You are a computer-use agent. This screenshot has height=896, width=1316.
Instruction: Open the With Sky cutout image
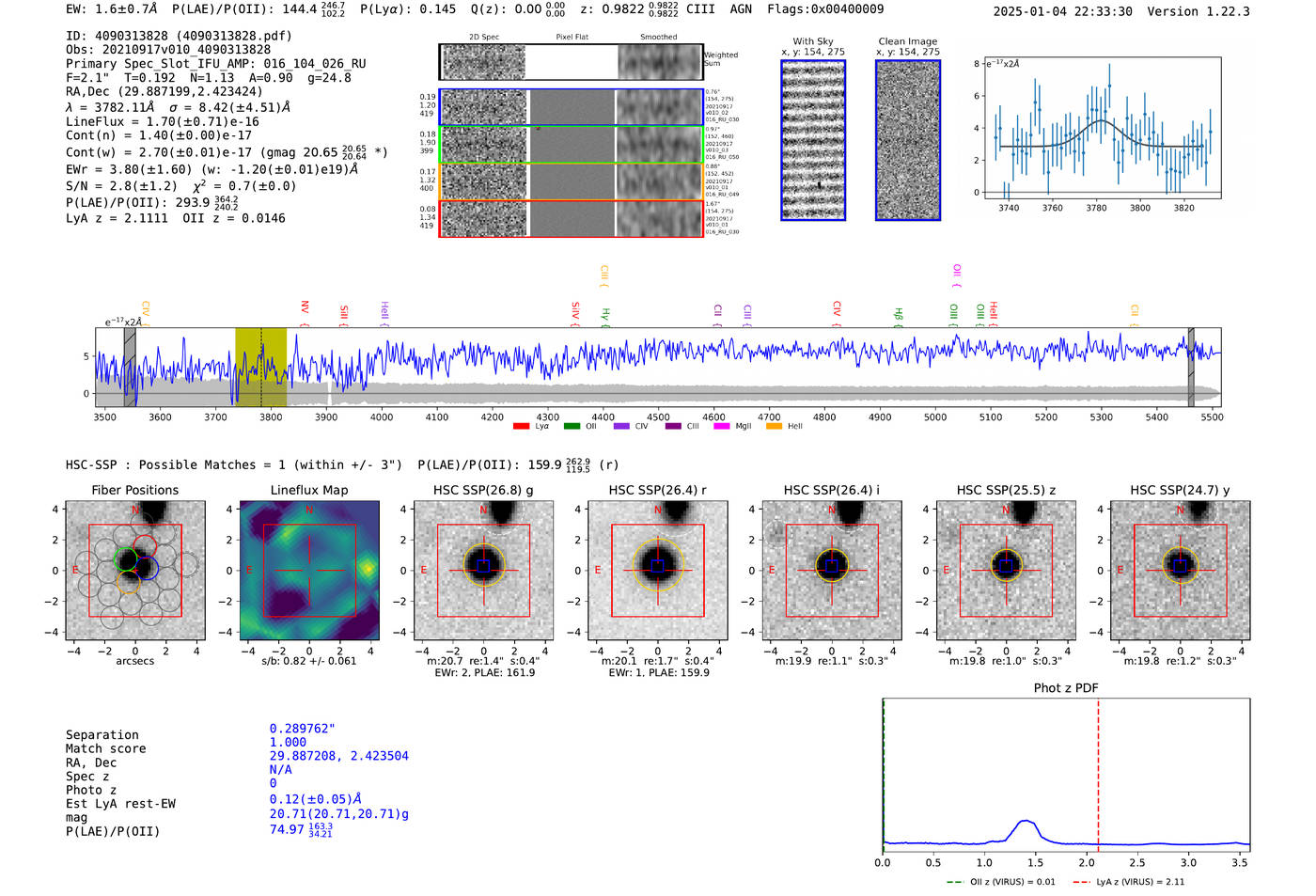(813, 140)
